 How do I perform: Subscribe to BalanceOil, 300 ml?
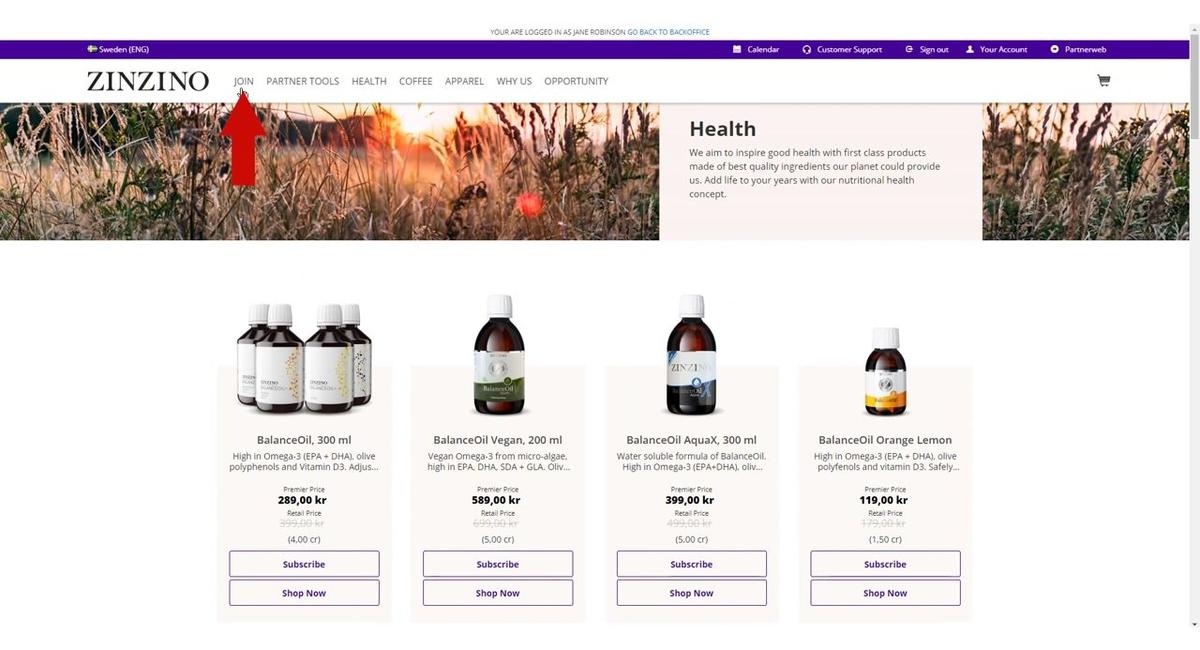point(304,564)
